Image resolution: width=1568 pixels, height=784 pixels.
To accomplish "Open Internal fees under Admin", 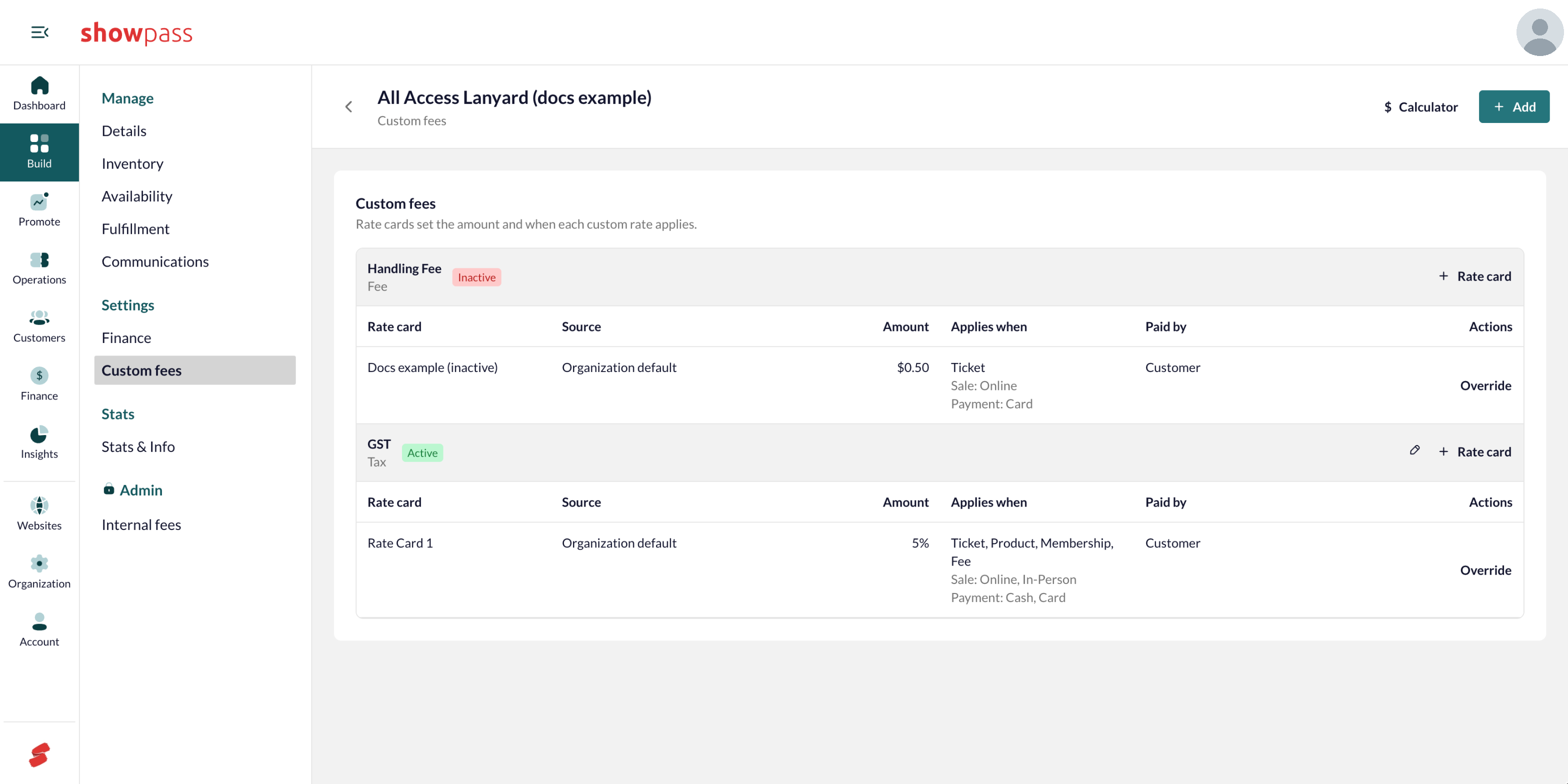I will coord(141,524).
